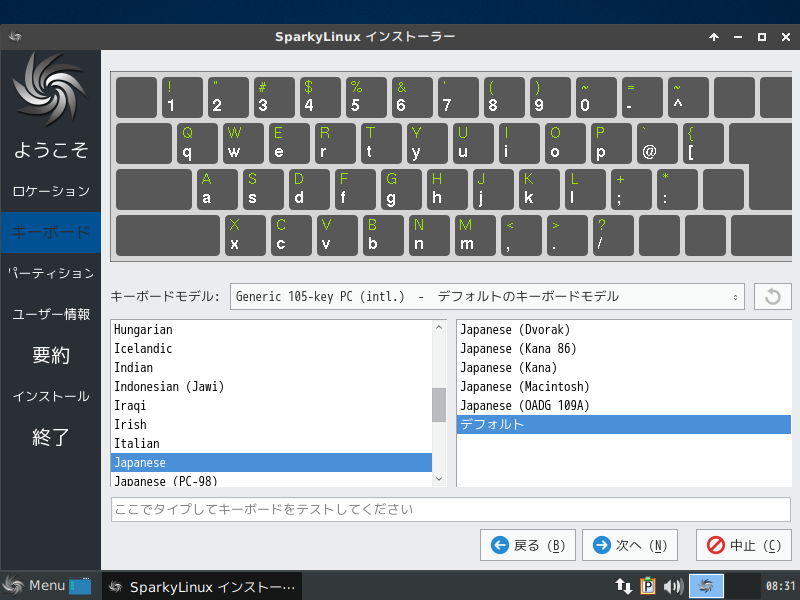Select the キーボード step in sidebar
800x600 pixels.
(51, 232)
